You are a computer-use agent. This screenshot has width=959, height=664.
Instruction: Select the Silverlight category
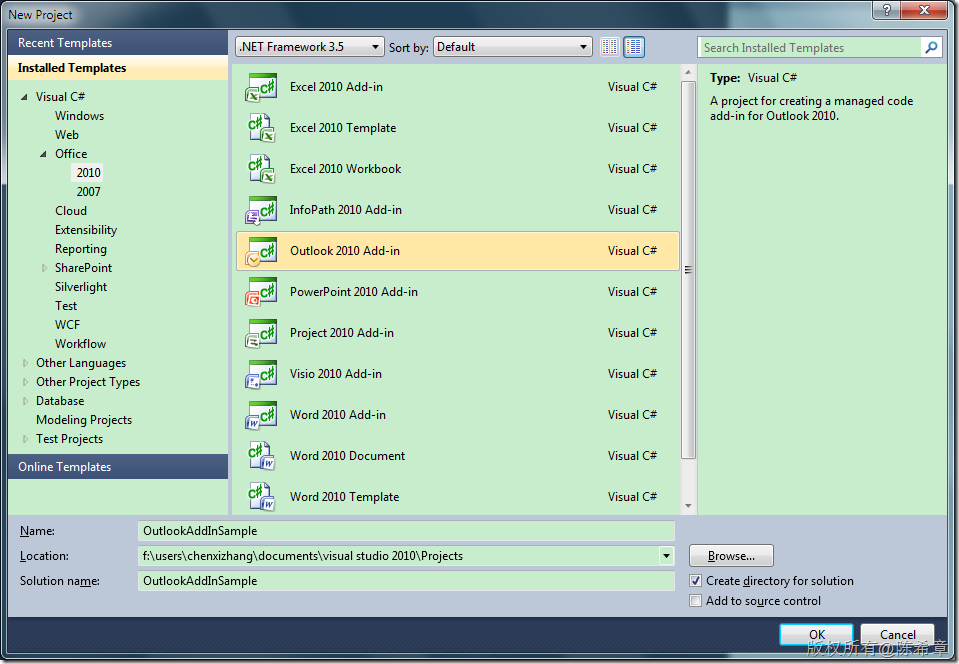pos(81,287)
